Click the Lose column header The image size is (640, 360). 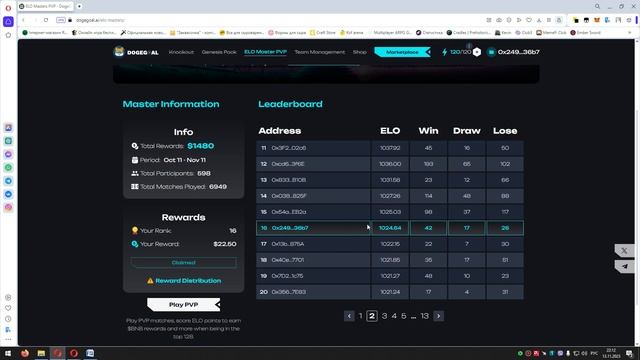[505, 131]
